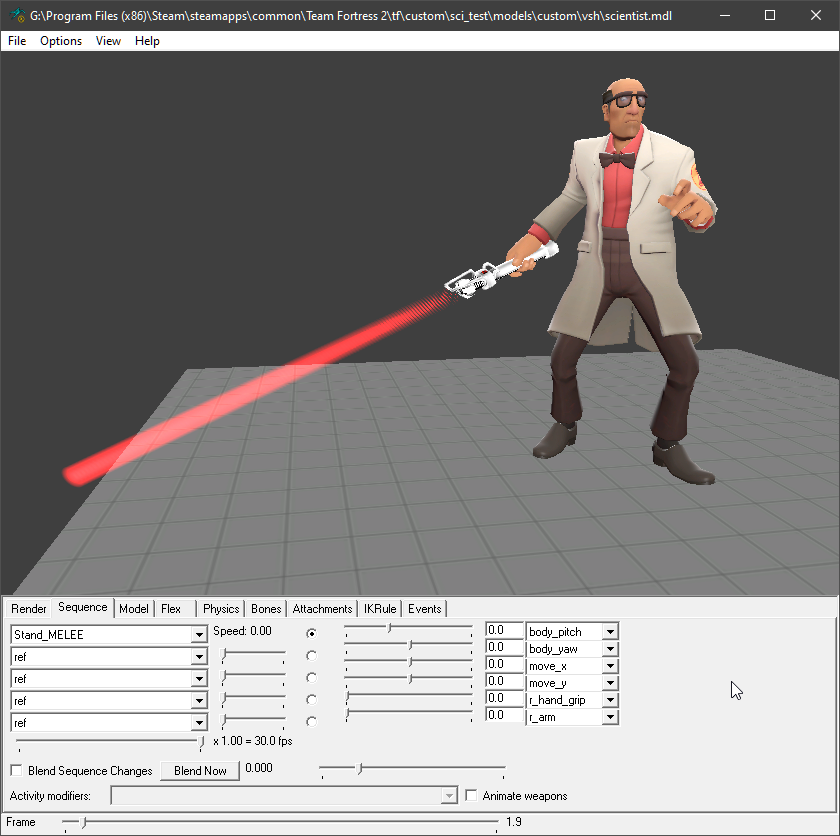Image resolution: width=840 pixels, height=836 pixels.
Task: Click the blend time slider beside 0.000
Action: point(412,770)
